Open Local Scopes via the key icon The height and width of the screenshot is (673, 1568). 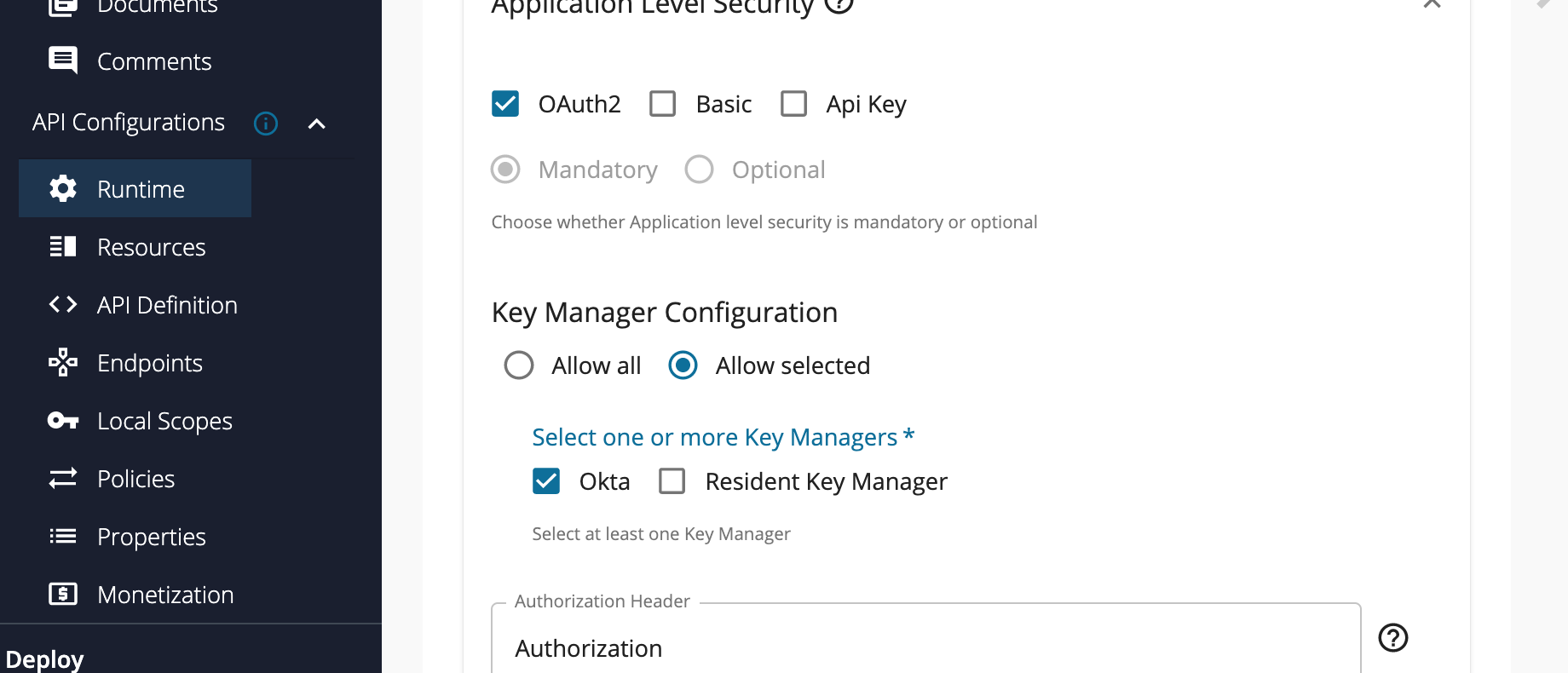pos(61,420)
